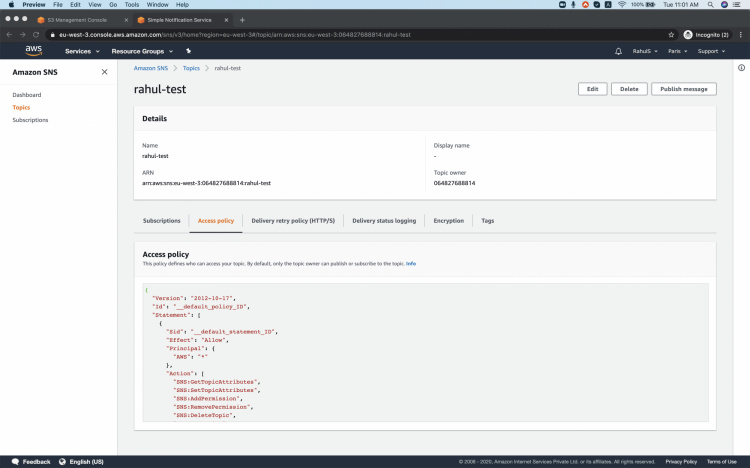Switch to the Subscriptions tab
The image size is (750, 468).
click(161, 220)
